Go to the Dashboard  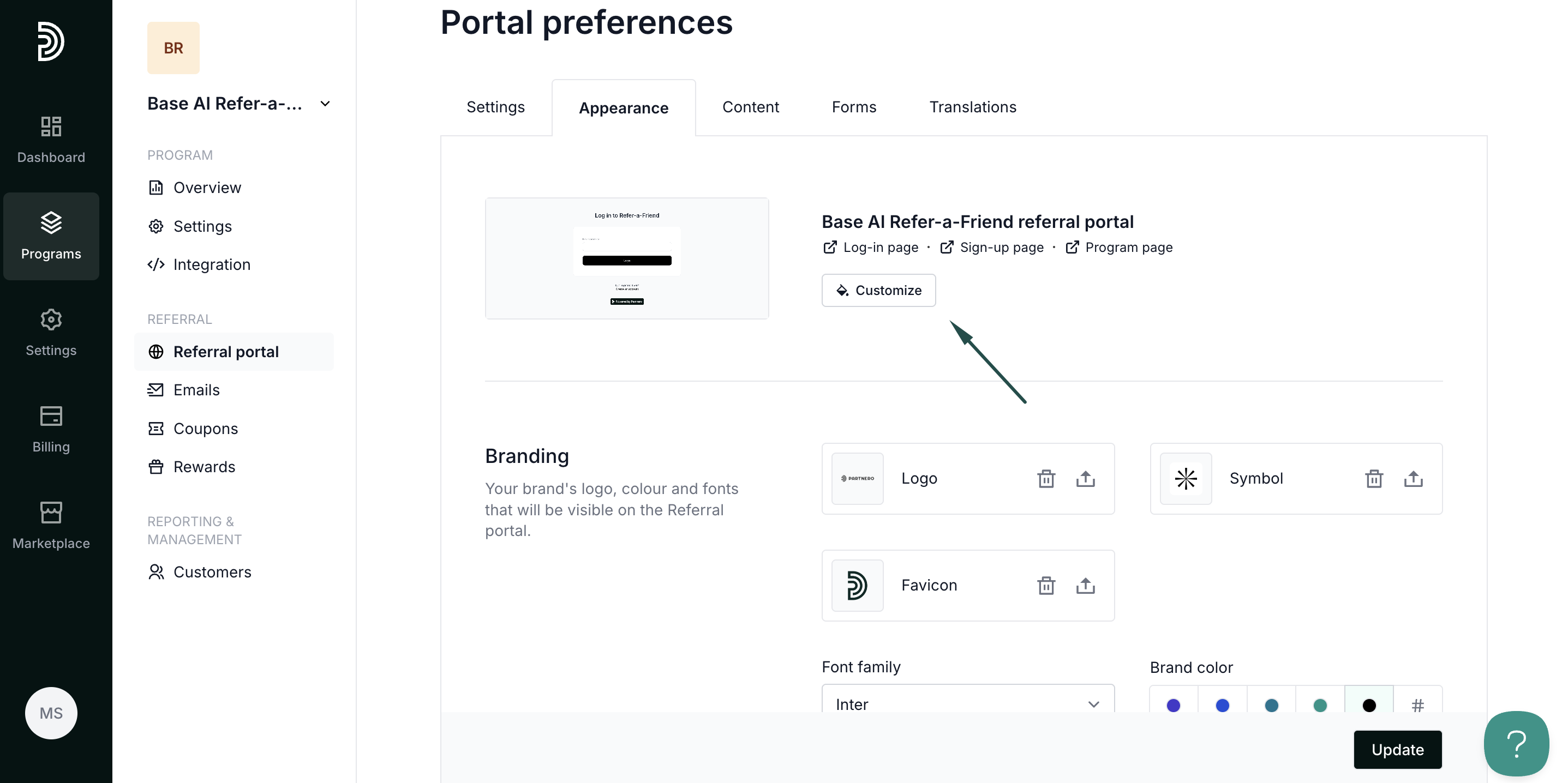pos(51,140)
